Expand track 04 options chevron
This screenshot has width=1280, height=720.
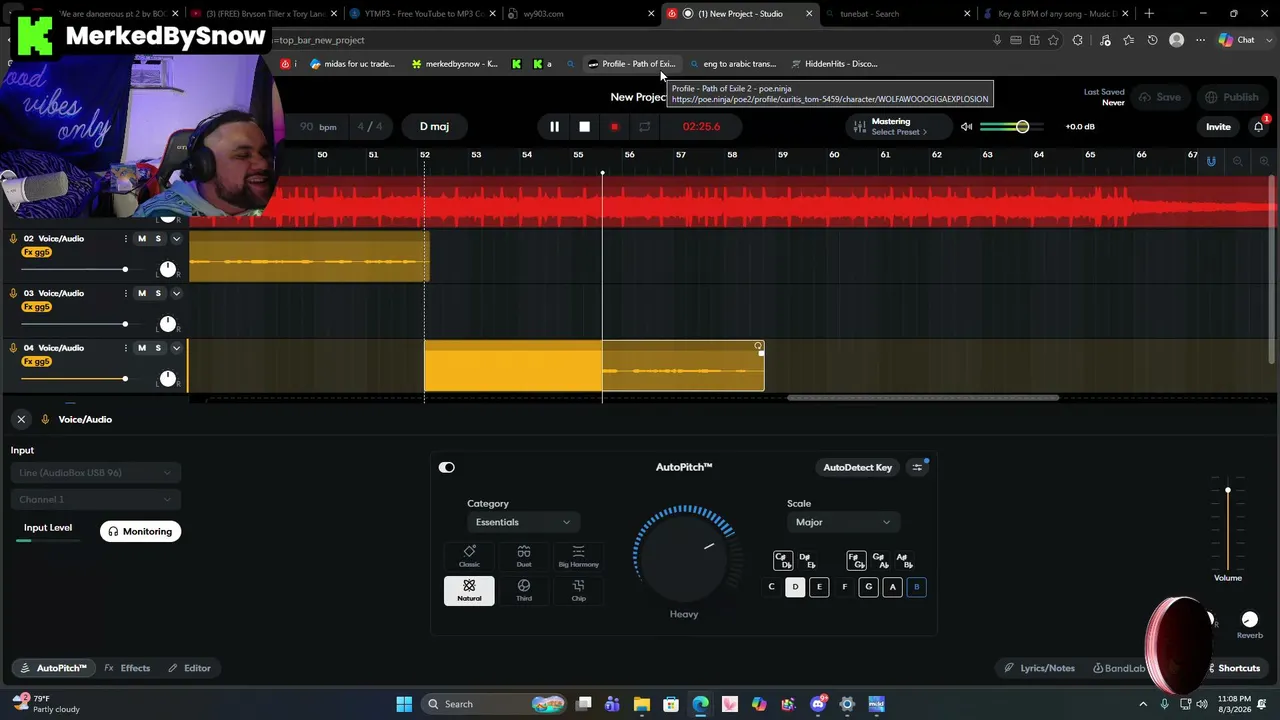pos(176,348)
